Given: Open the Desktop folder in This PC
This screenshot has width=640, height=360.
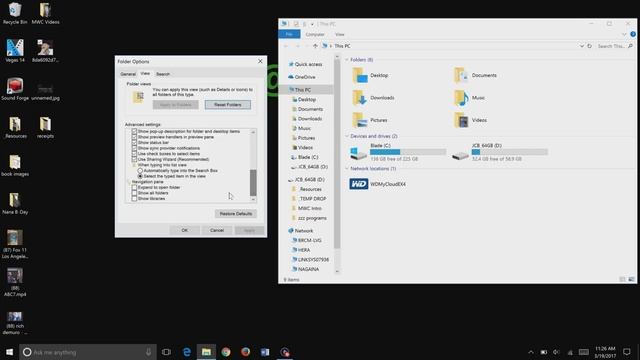Looking at the screenshot, I should tap(370, 76).
